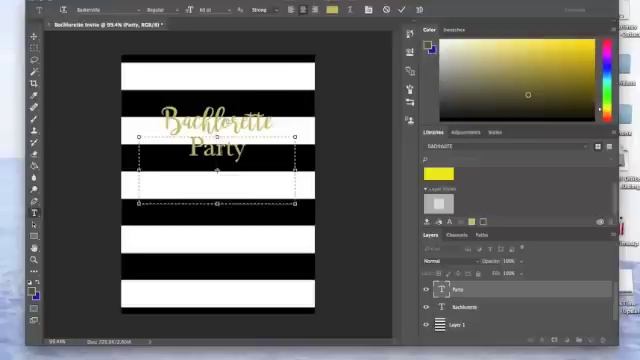Viewport: 640px width, 360px height.
Task: Pick a shade in the color field
Action: (517, 80)
